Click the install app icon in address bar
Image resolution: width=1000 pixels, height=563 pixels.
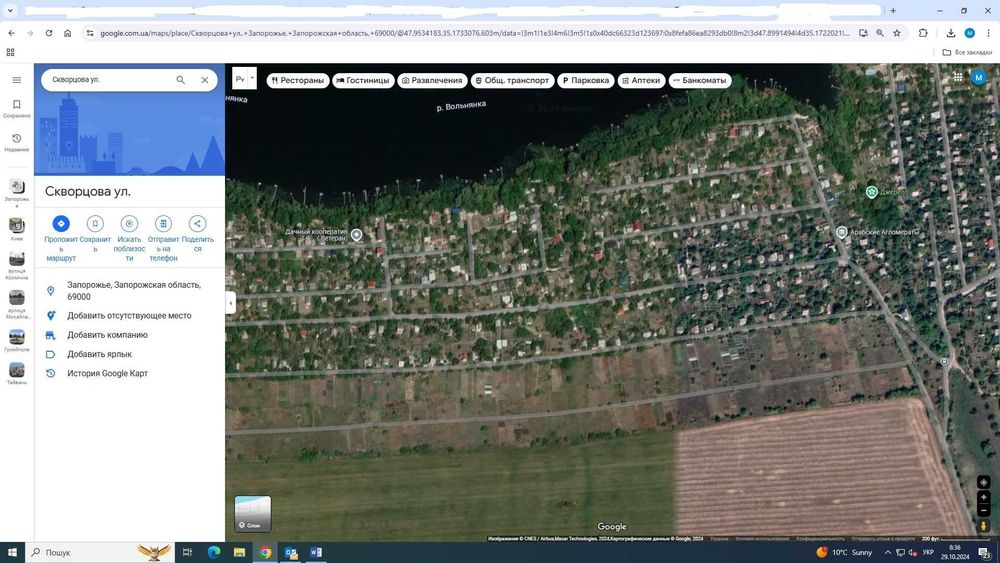click(863, 33)
